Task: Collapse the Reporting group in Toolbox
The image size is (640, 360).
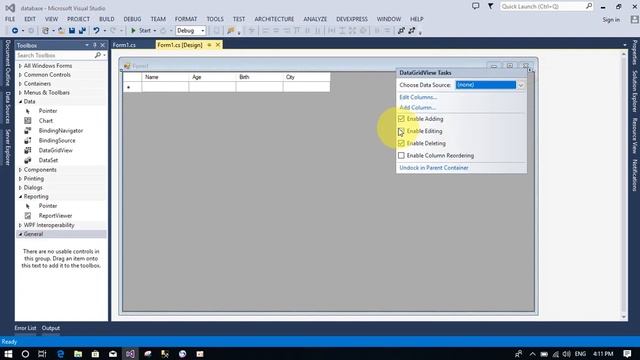Action: (20, 197)
